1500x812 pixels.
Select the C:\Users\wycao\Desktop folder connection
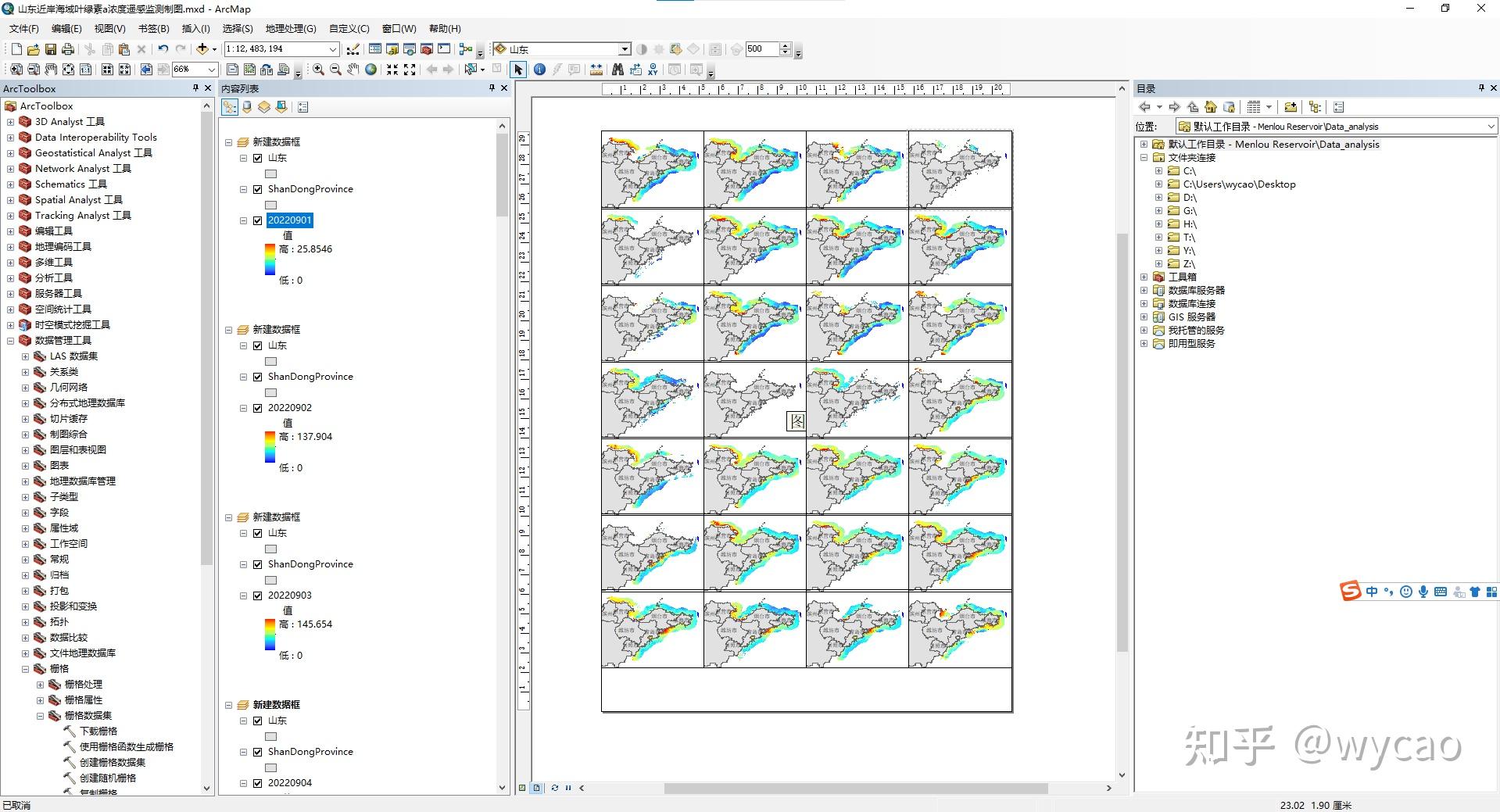[1239, 184]
